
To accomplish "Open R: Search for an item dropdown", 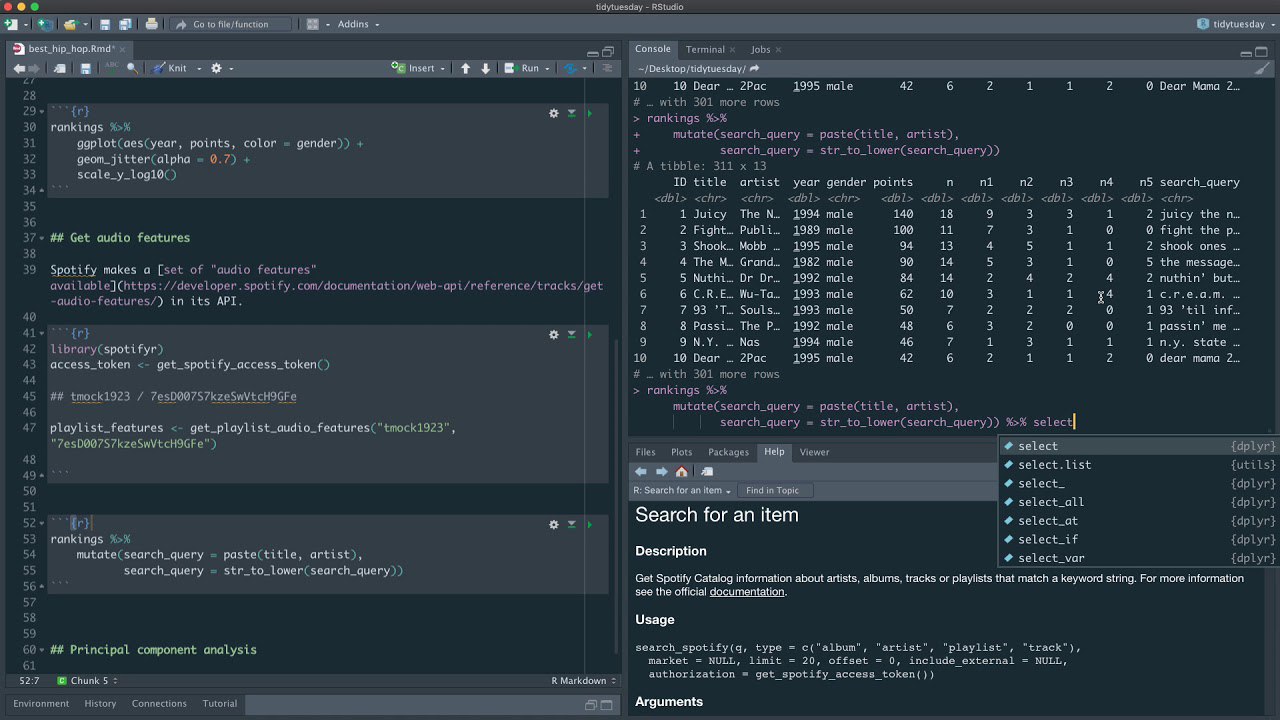I will point(682,490).
